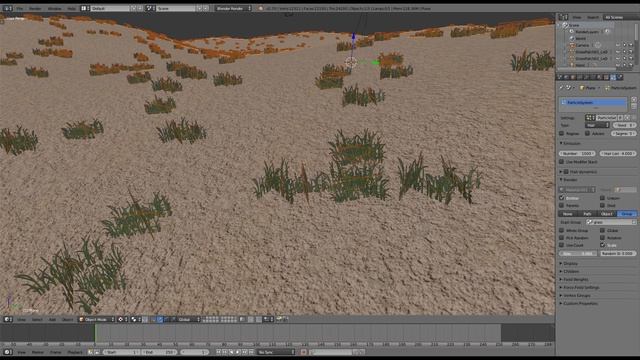Enable the Died checkbox

pos(602,205)
